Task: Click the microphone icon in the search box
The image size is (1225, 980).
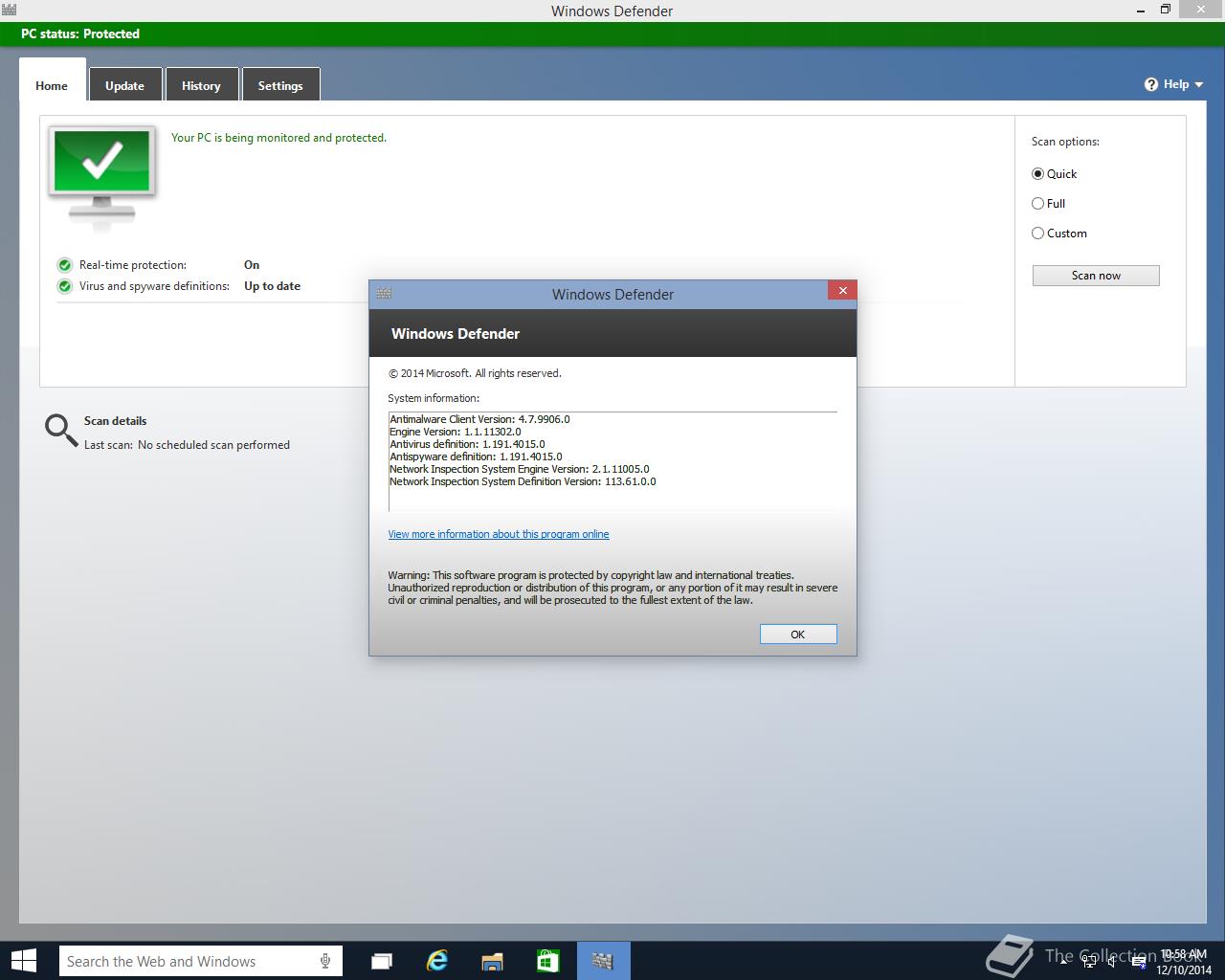Action: pyautogui.click(x=325, y=961)
